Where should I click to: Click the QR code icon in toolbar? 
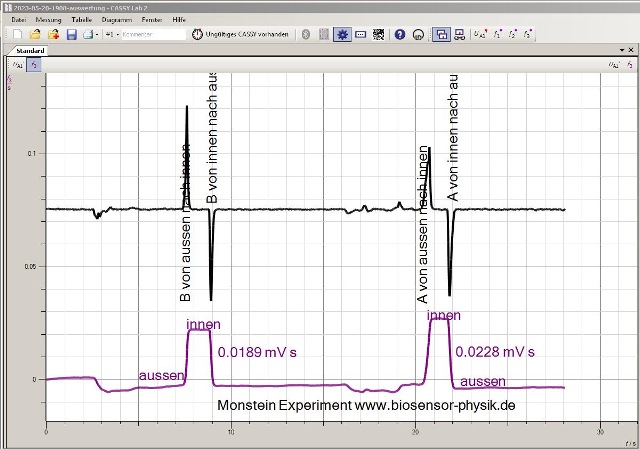point(379,34)
